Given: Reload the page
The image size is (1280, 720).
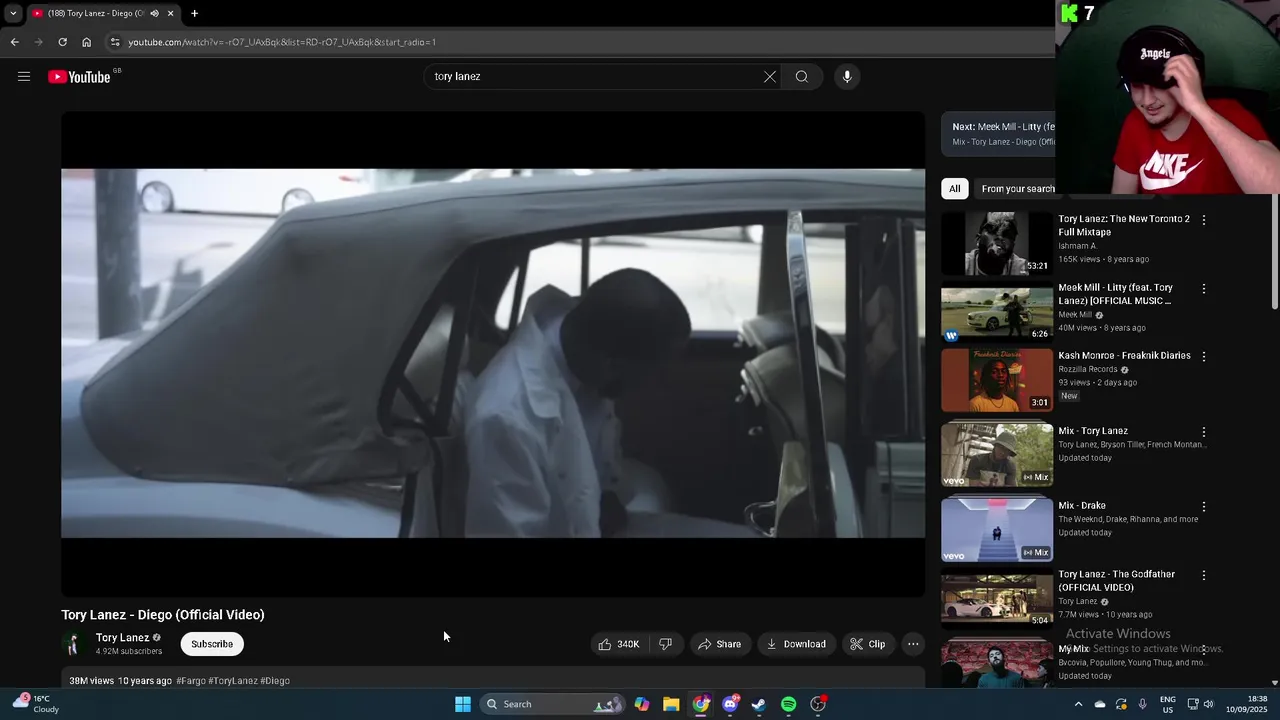Looking at the screenshot, I should point(62,42).
